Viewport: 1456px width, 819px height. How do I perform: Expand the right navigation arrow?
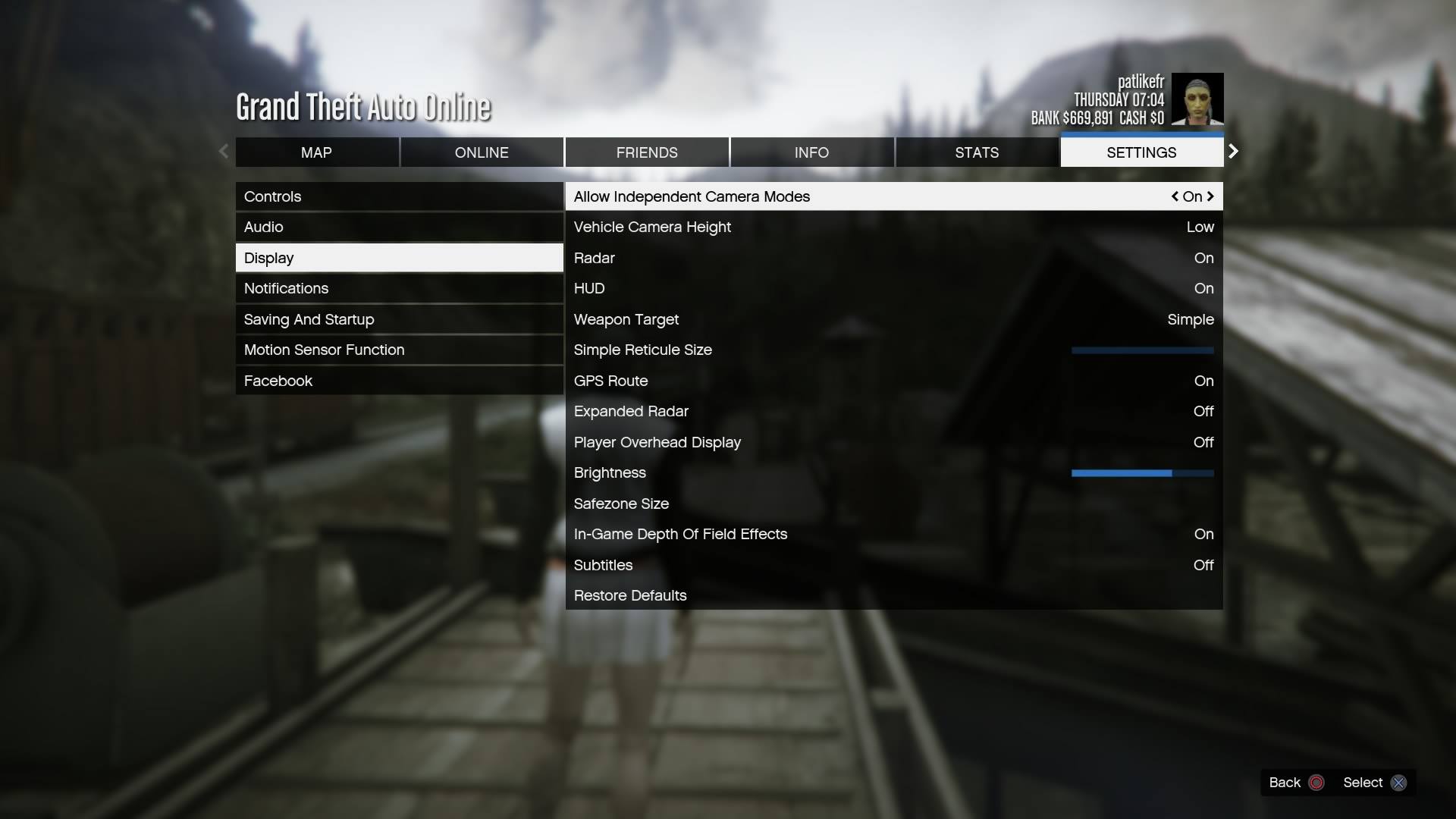(x=1234, y=152)
